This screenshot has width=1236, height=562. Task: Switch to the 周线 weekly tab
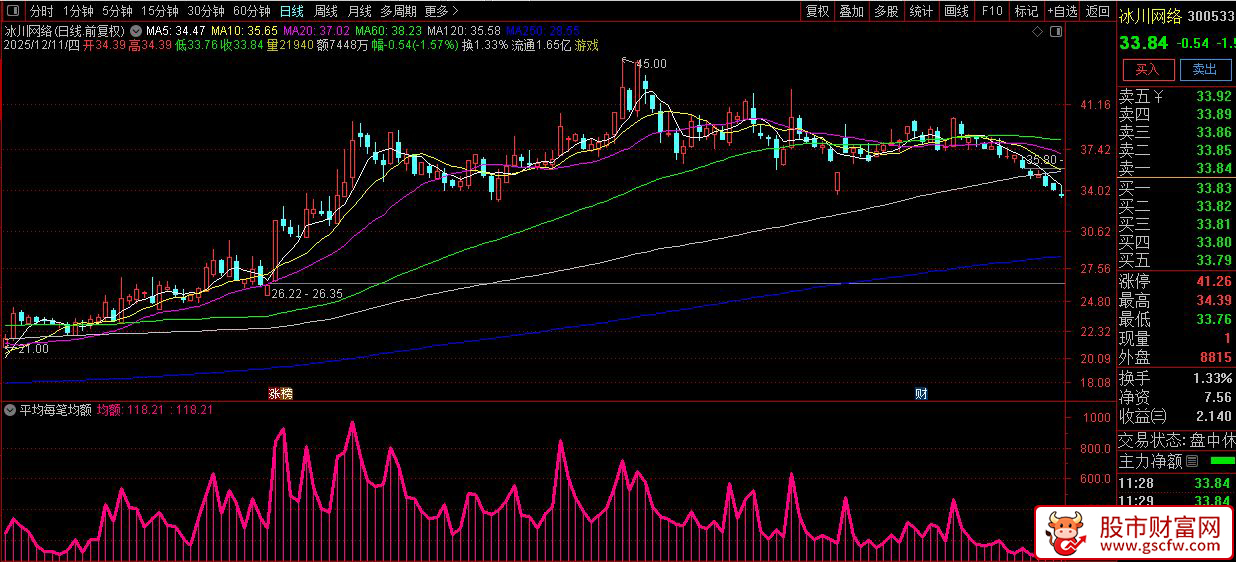pyautogui.click(x=326, y=12)
